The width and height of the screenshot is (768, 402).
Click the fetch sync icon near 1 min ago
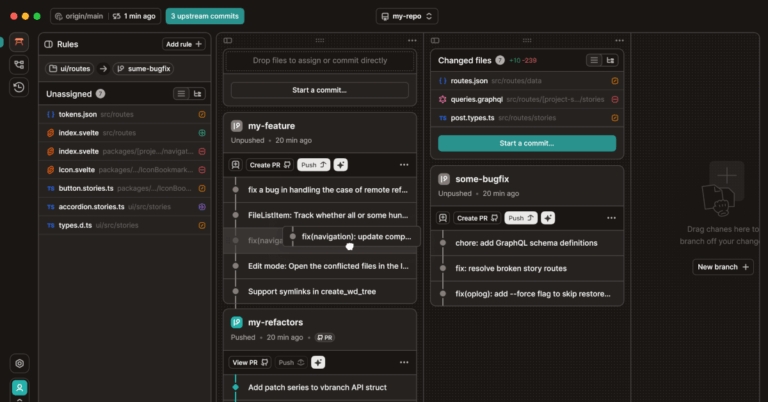116,16
